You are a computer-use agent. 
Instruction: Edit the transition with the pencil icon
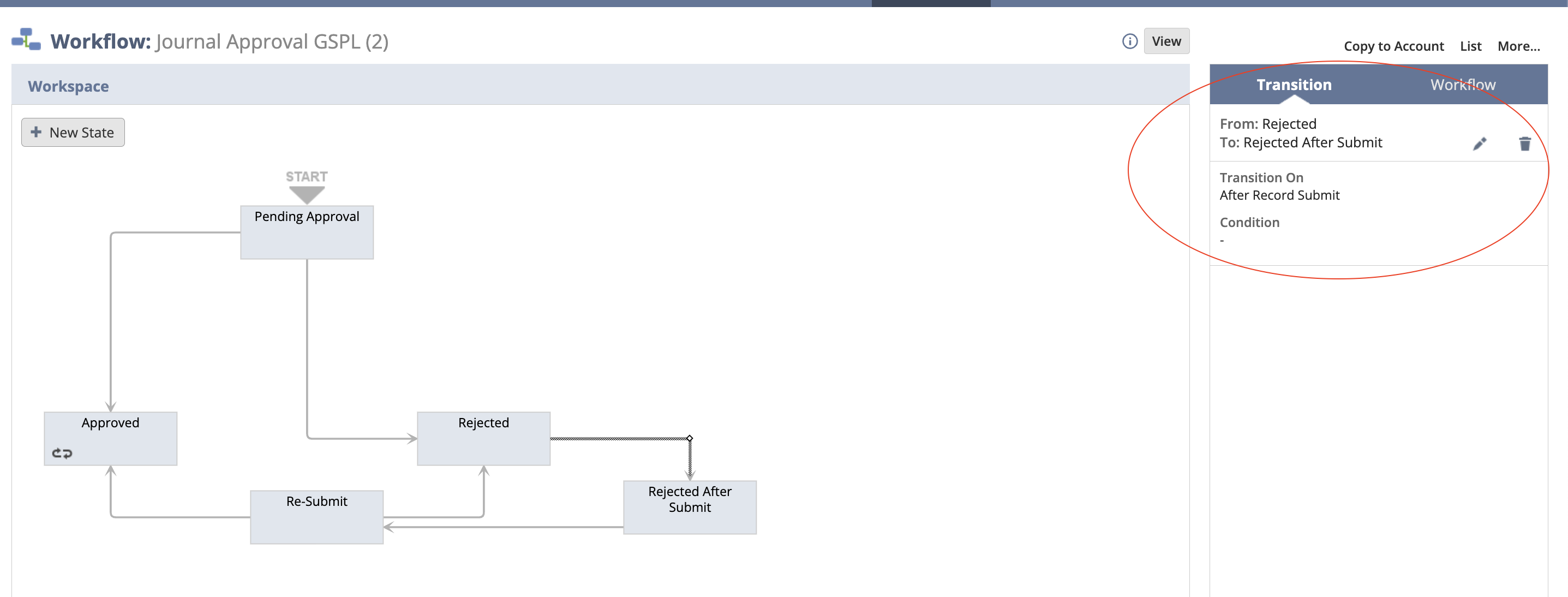tap(1480, 144)
